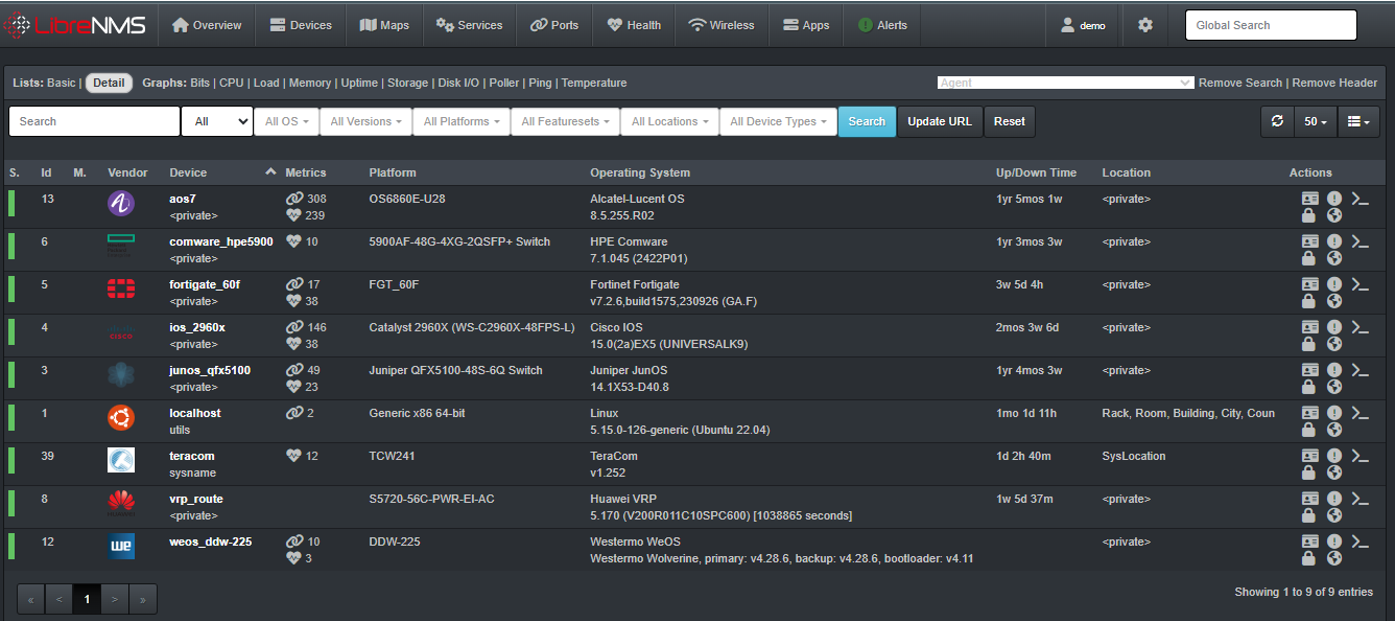This screenshot has height=621, width=1396.
Task: Click the Remove Header link
Action: click(1334, 83)
